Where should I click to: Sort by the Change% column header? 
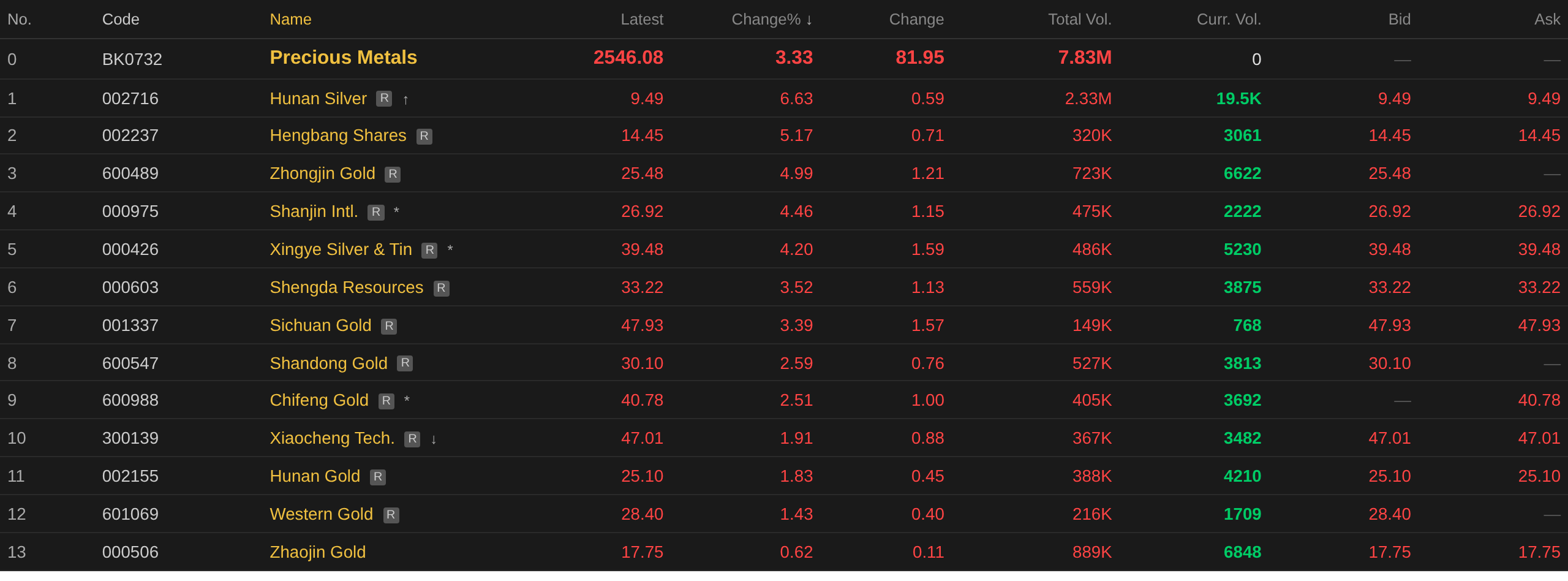772,20
